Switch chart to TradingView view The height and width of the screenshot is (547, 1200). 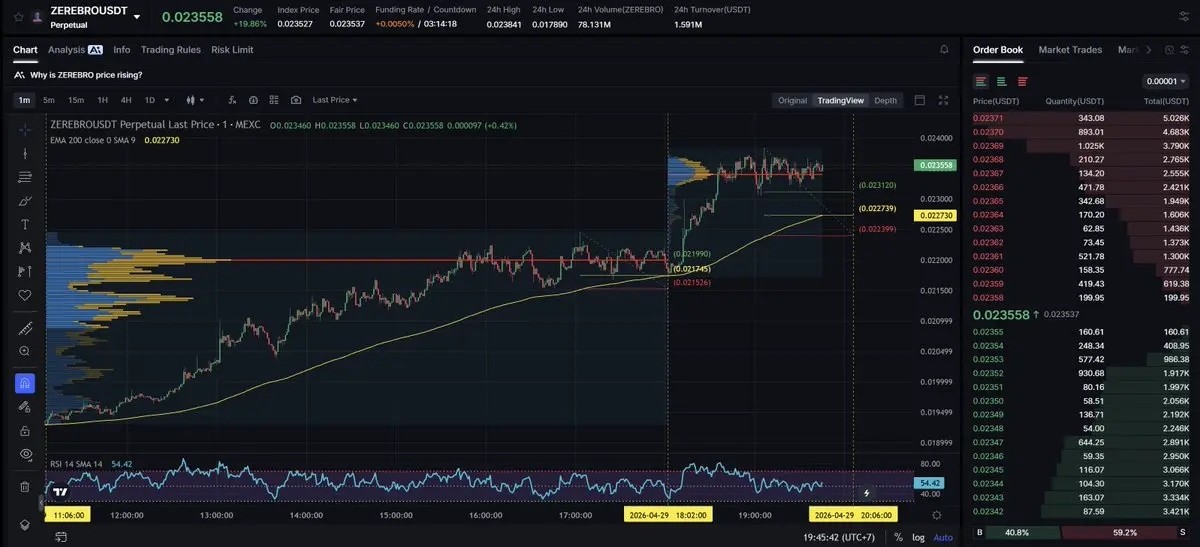point(840,100)
